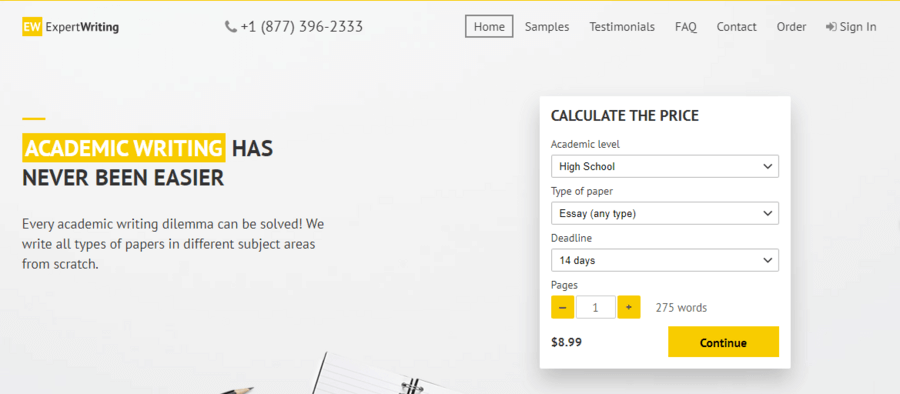Click the phone handset icon
The image size is (900, 394).
click(x=231, y=27)
